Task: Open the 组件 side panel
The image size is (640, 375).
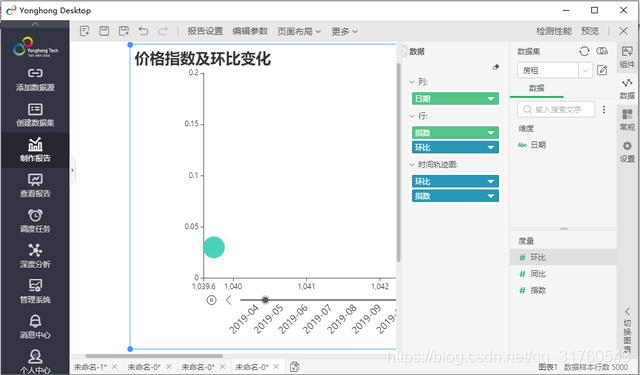Action: tap(627, 57)
